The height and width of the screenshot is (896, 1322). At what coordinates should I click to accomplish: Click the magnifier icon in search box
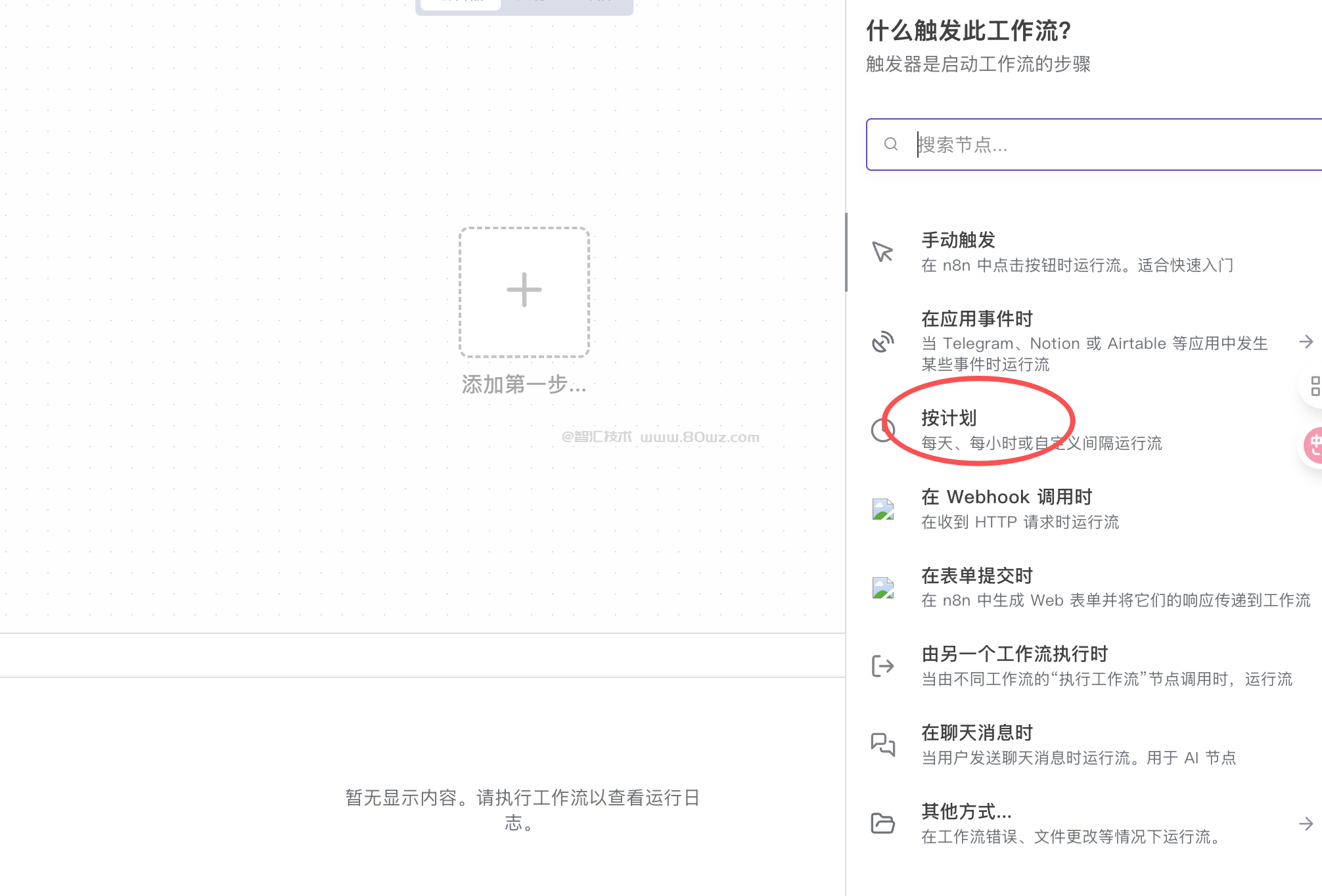tap(890, 144)
